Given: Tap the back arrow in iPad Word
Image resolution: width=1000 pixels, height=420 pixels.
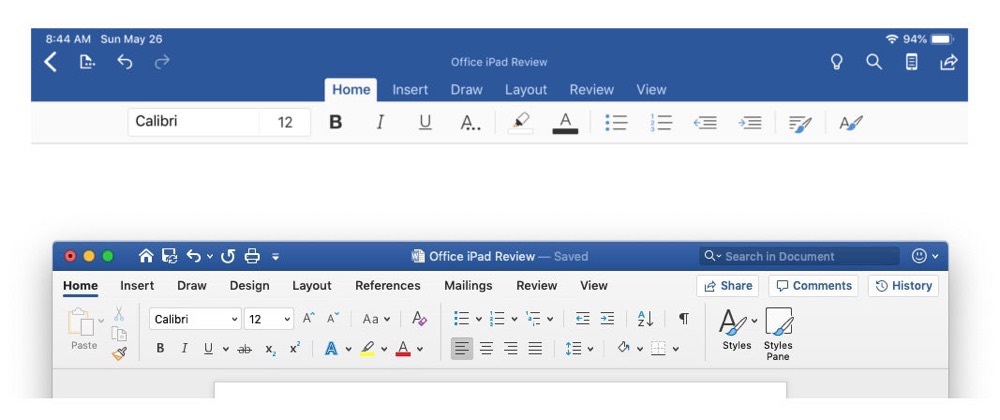Looking at the screenshot, I should coord(51,62).
